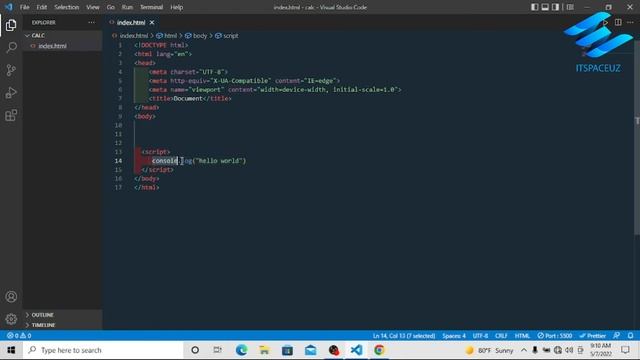Open the Edit menu
Viewport: 640px width, 360px height.
(x=42, y=7)
